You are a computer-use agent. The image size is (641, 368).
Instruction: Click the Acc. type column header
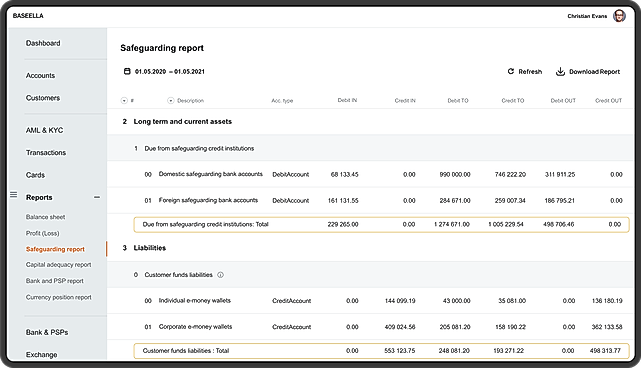tap(282, 101)
